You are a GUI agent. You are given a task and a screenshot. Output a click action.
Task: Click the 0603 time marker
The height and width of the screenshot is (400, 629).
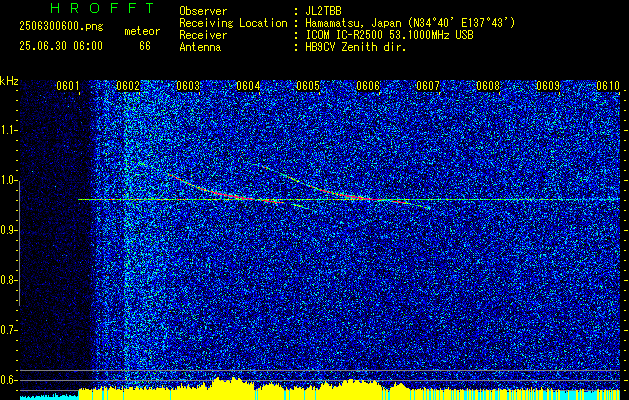tap(188, 86)
